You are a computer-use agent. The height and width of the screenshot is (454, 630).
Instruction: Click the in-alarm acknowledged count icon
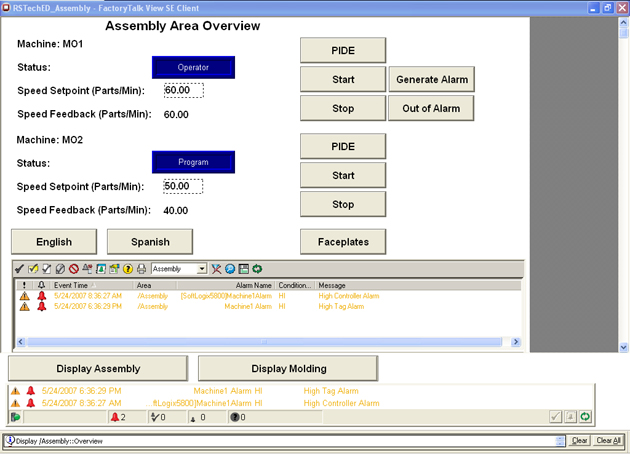[x=155, y=417]
